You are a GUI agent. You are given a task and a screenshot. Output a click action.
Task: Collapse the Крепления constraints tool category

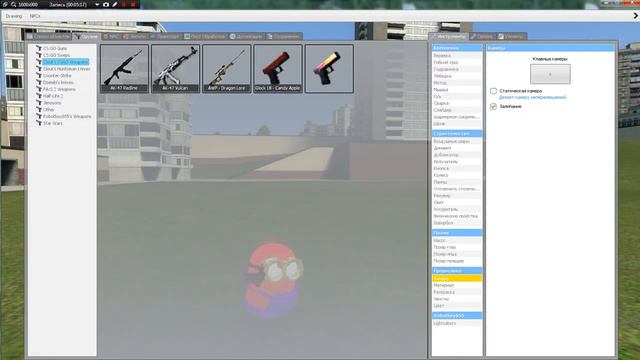[457, 48]
